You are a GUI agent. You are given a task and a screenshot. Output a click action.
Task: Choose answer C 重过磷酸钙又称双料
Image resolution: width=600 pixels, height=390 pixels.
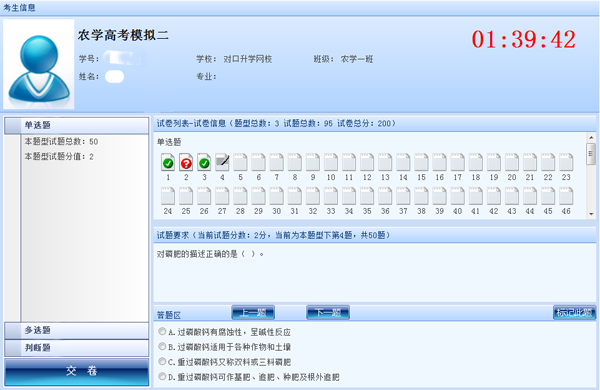coord(162,361)
